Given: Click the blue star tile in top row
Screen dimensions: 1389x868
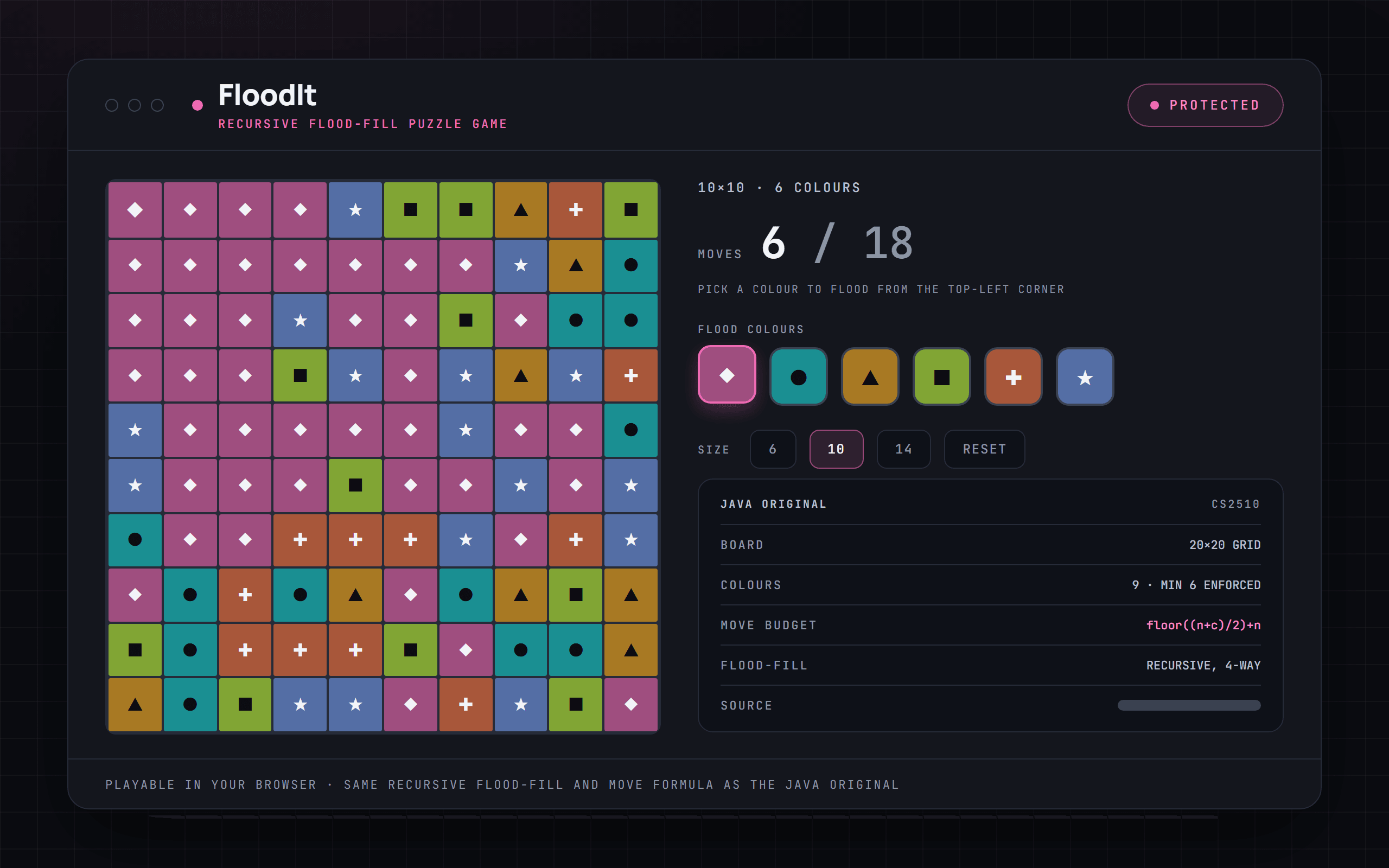Looking at the screenshot, I should (x=355, y=209).
